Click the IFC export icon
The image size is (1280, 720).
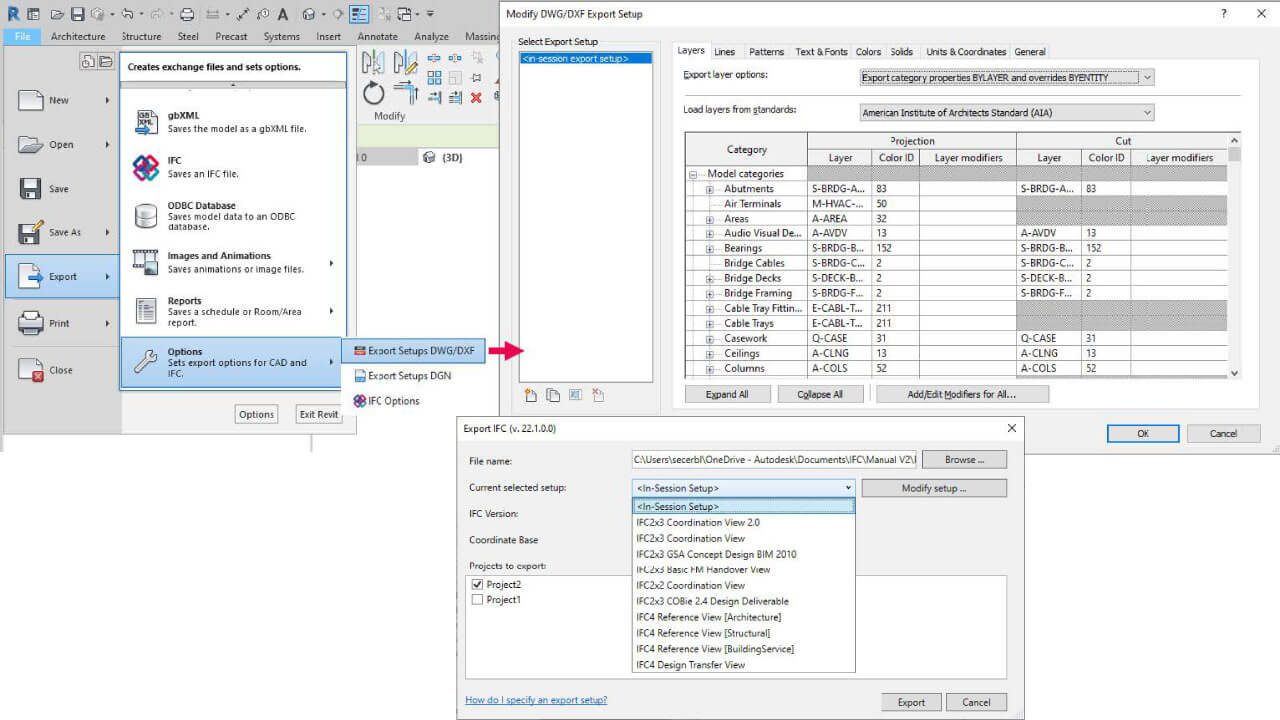tap(146, 167)
